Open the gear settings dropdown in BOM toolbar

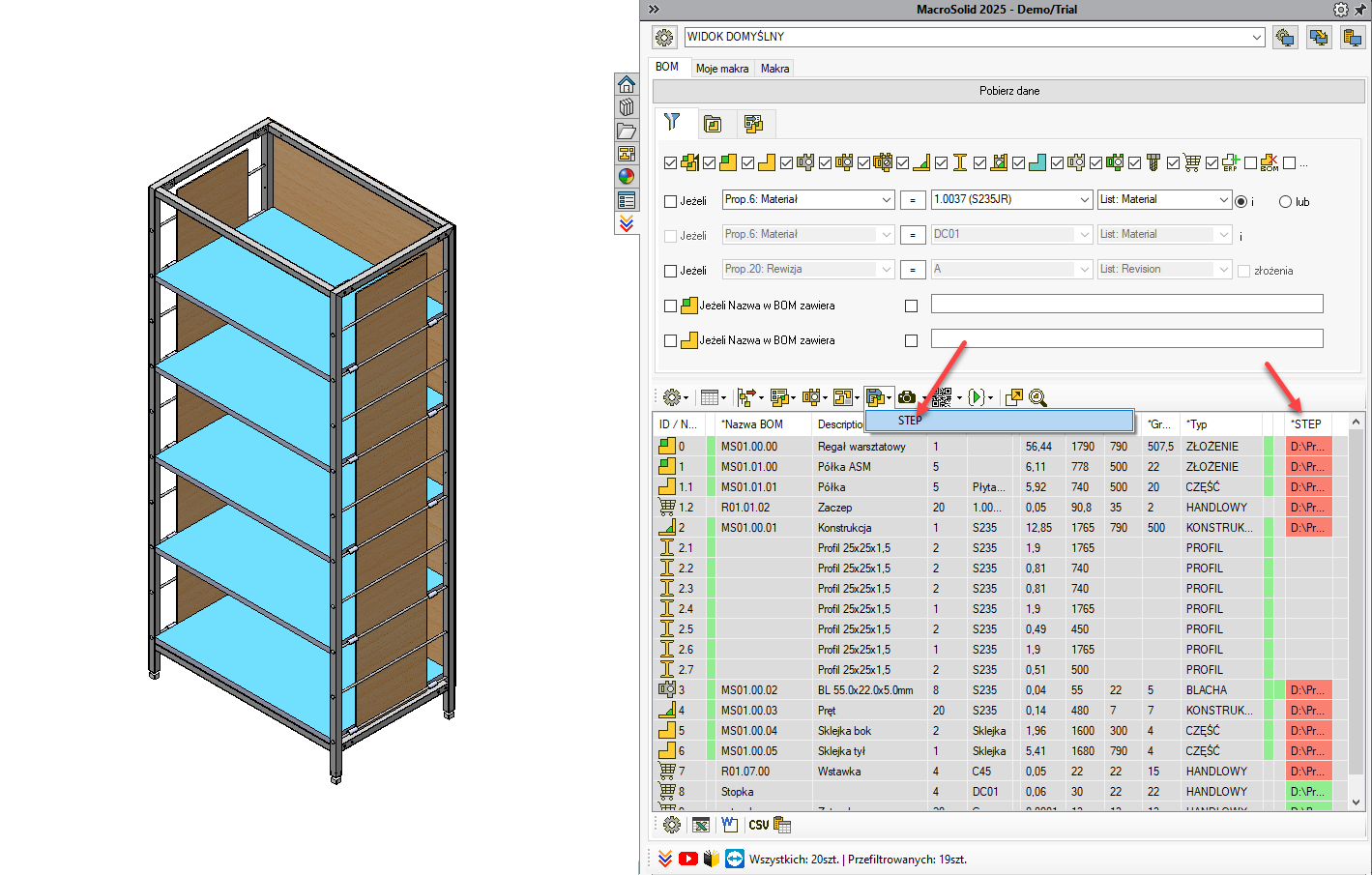point(675,397)
